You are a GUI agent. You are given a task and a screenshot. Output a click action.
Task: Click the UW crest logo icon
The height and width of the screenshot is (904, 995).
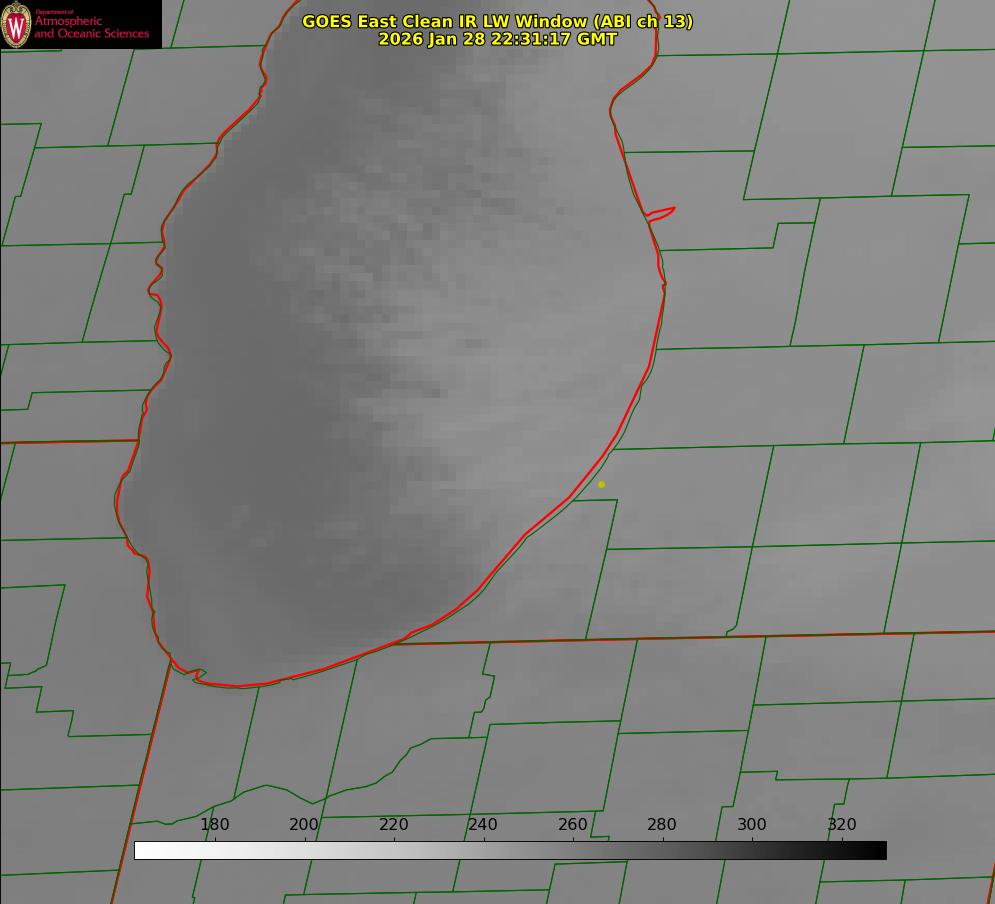[x=17, y=24]
